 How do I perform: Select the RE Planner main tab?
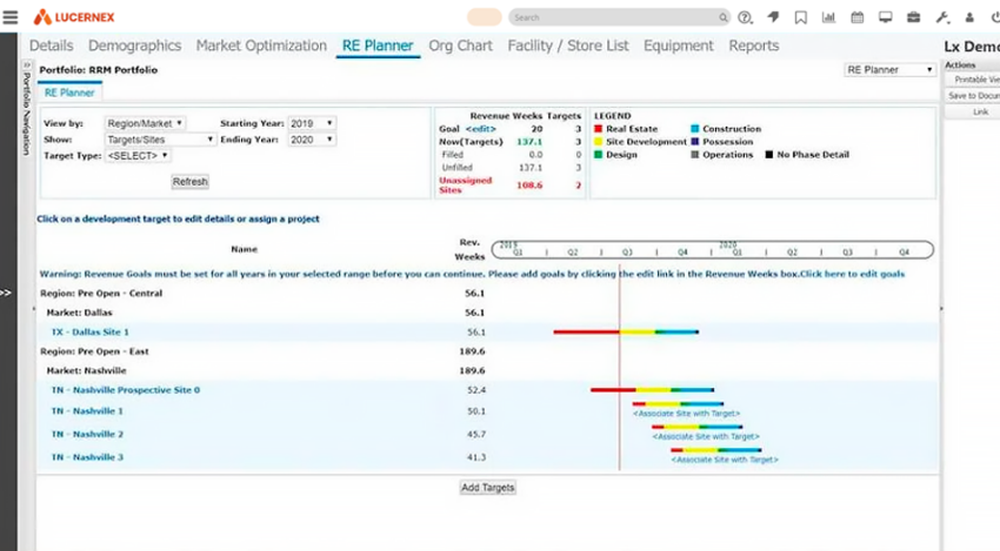click(378, 46)
